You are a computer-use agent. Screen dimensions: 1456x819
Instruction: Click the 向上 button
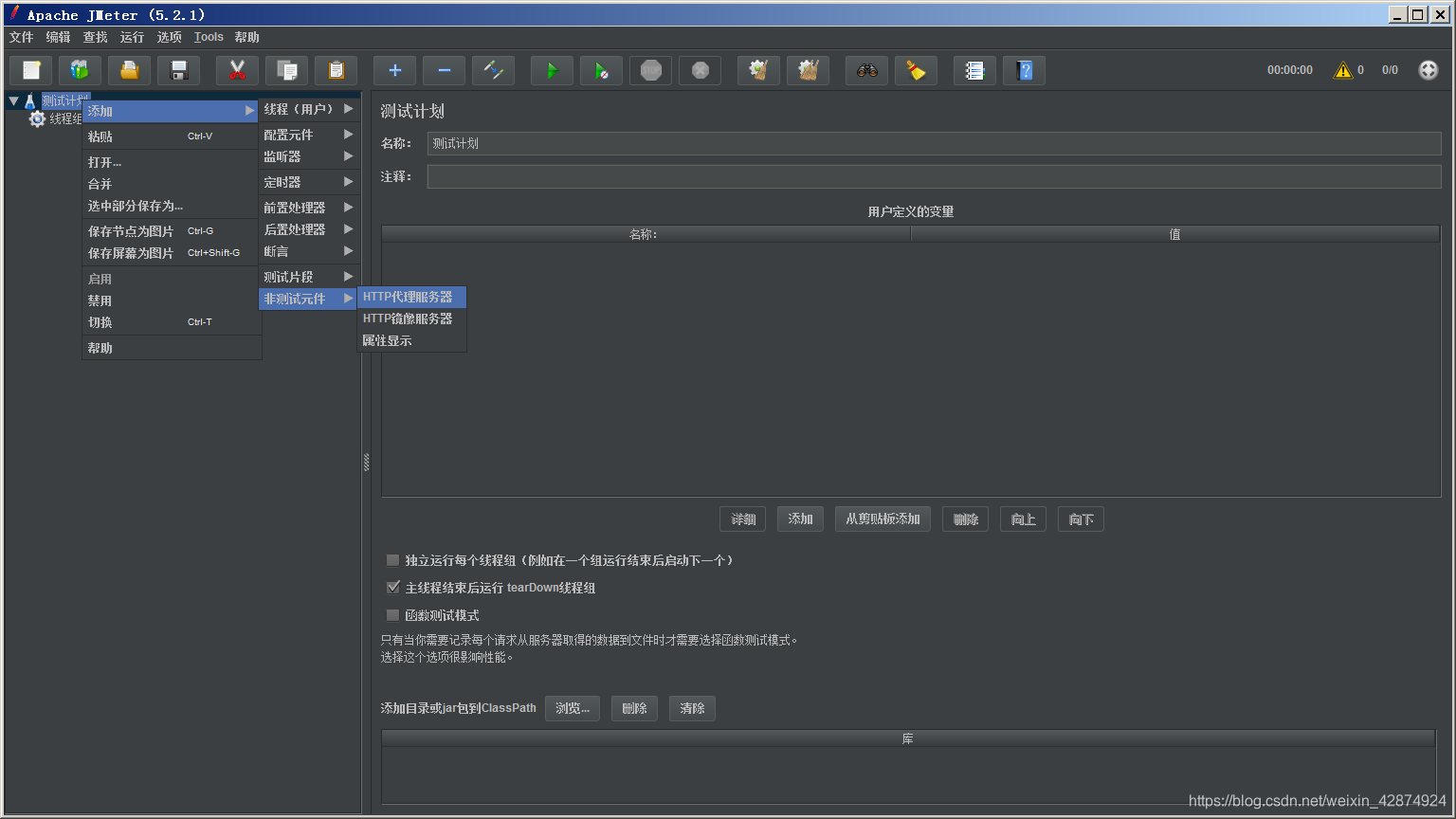(x=1023, y=519)
